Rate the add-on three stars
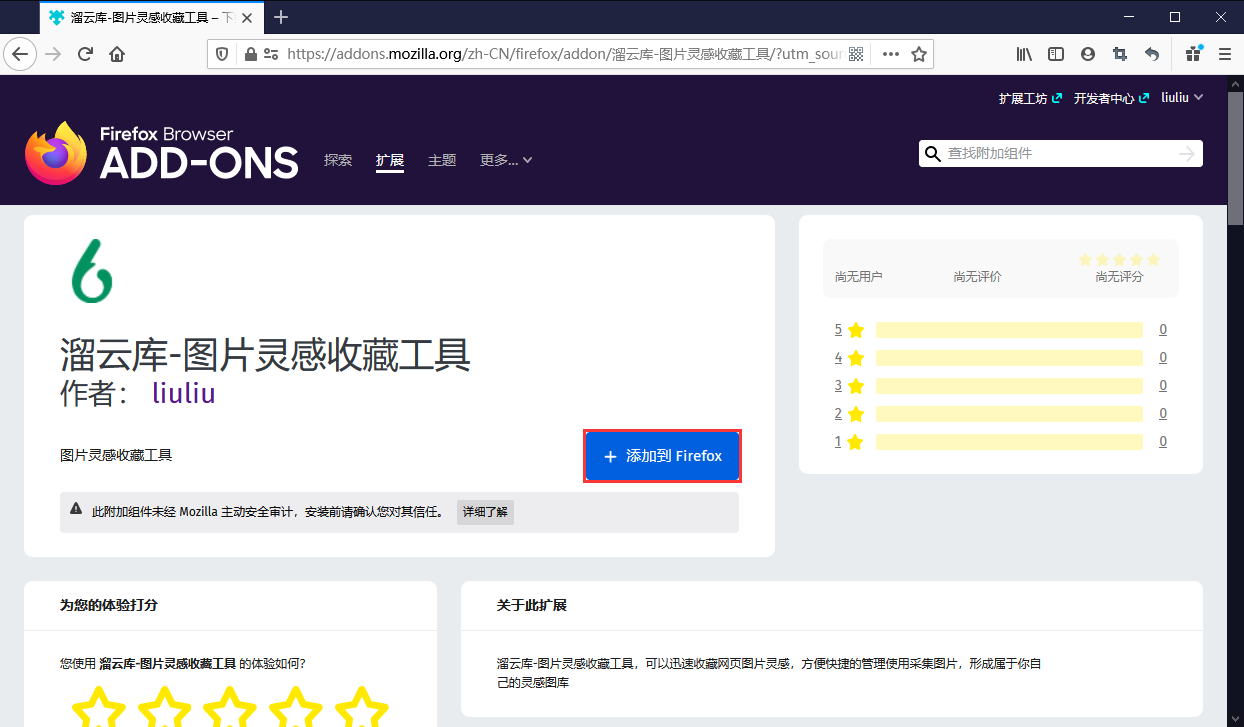1244x727 pixels. pos(230,708)
